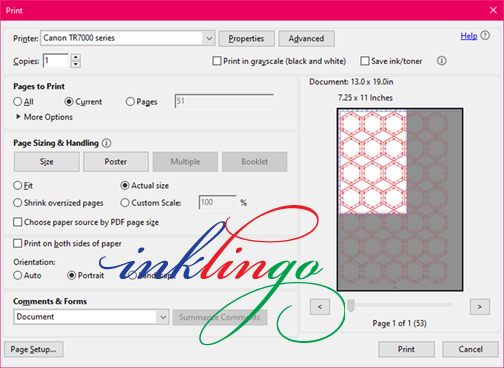Open Advanced print settings

pyautogui.click(x=306, y=39)
